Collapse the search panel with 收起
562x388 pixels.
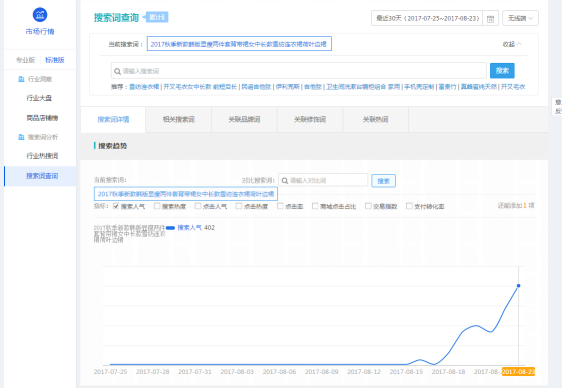click(512, 44)
